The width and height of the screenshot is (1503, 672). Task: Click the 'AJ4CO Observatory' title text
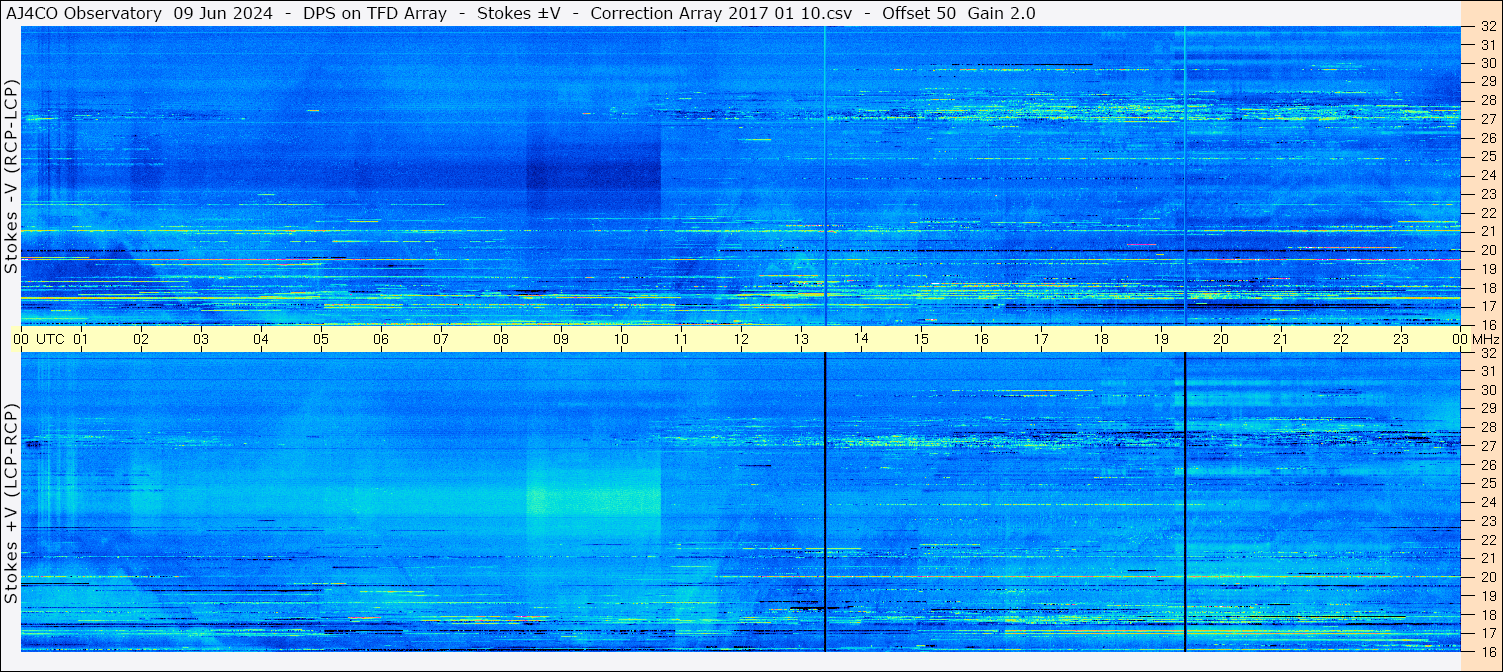pos(85,13)
